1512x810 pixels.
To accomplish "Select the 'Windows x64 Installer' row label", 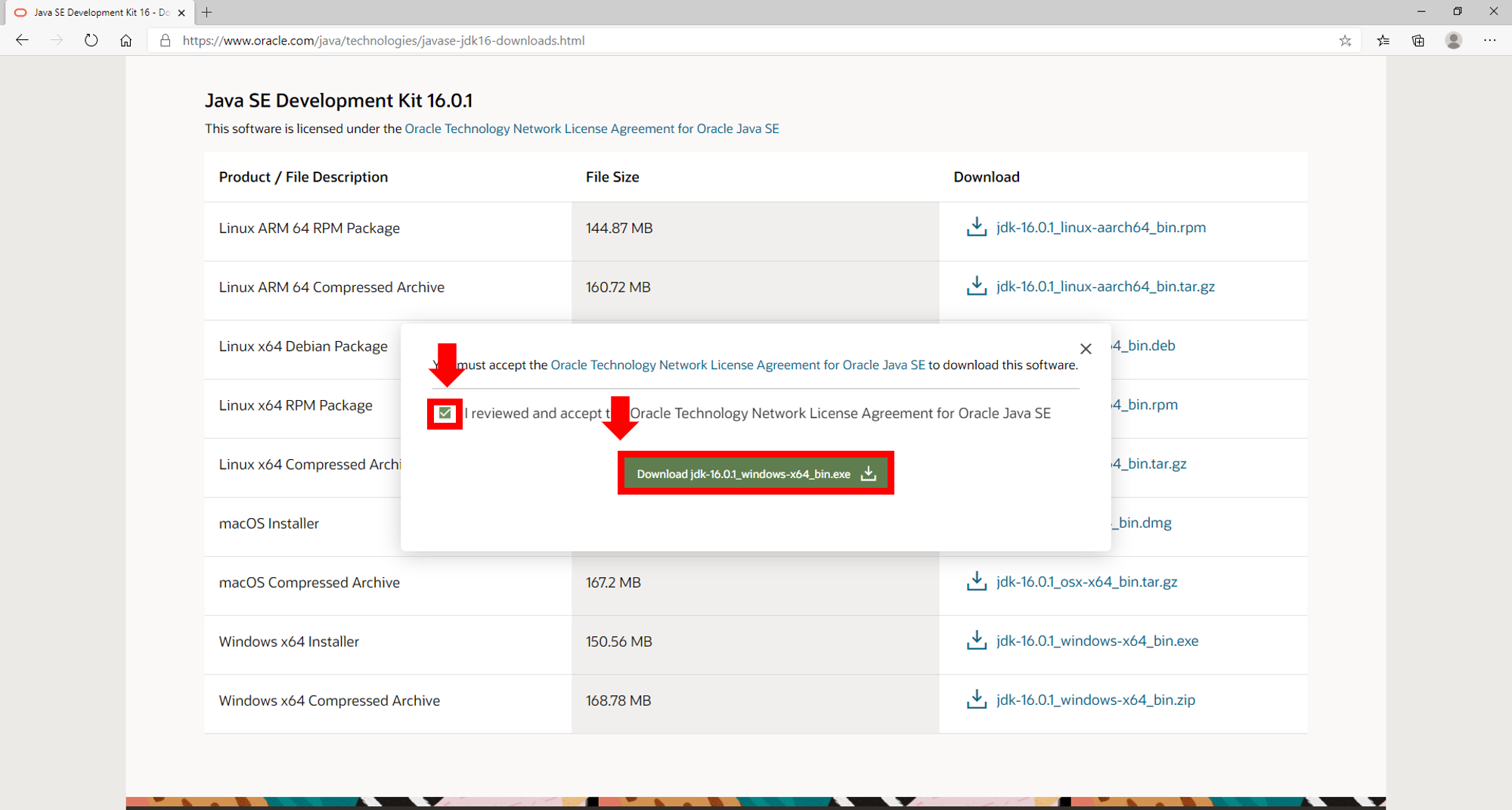I will pos(289,641).
